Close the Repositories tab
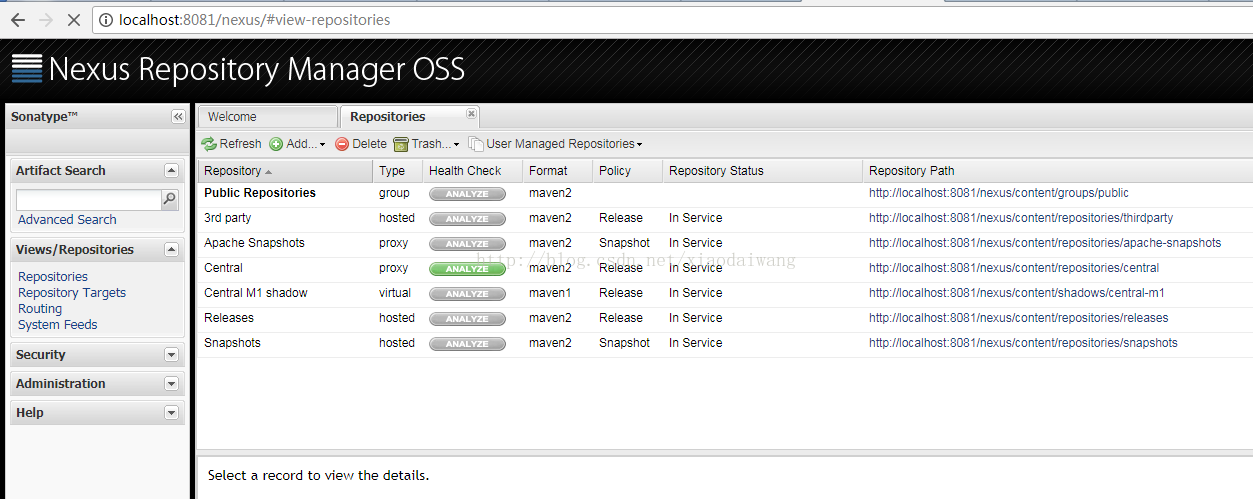This screenshot has width=1253, height=499. tap(472, 113)
